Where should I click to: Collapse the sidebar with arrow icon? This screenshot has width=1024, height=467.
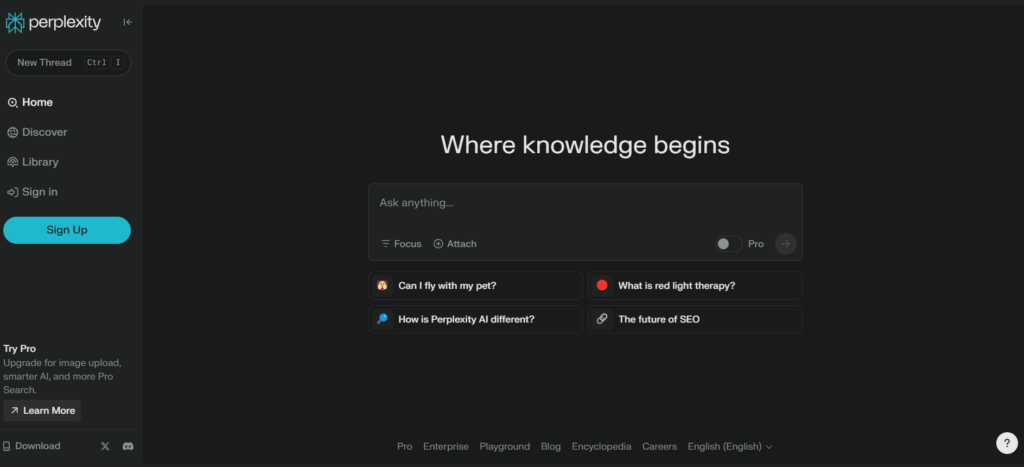coord(127,22)
